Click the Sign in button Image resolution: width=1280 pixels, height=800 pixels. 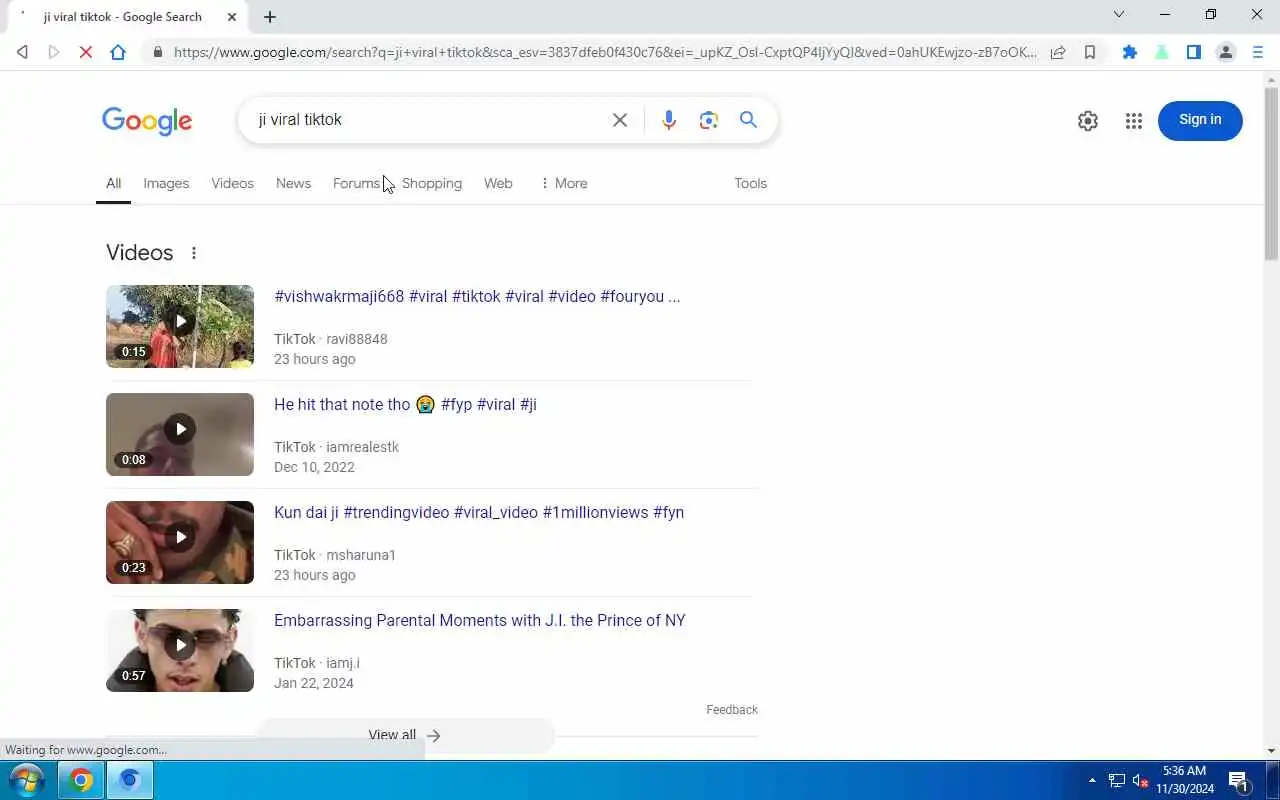(x=1200, y=120)
